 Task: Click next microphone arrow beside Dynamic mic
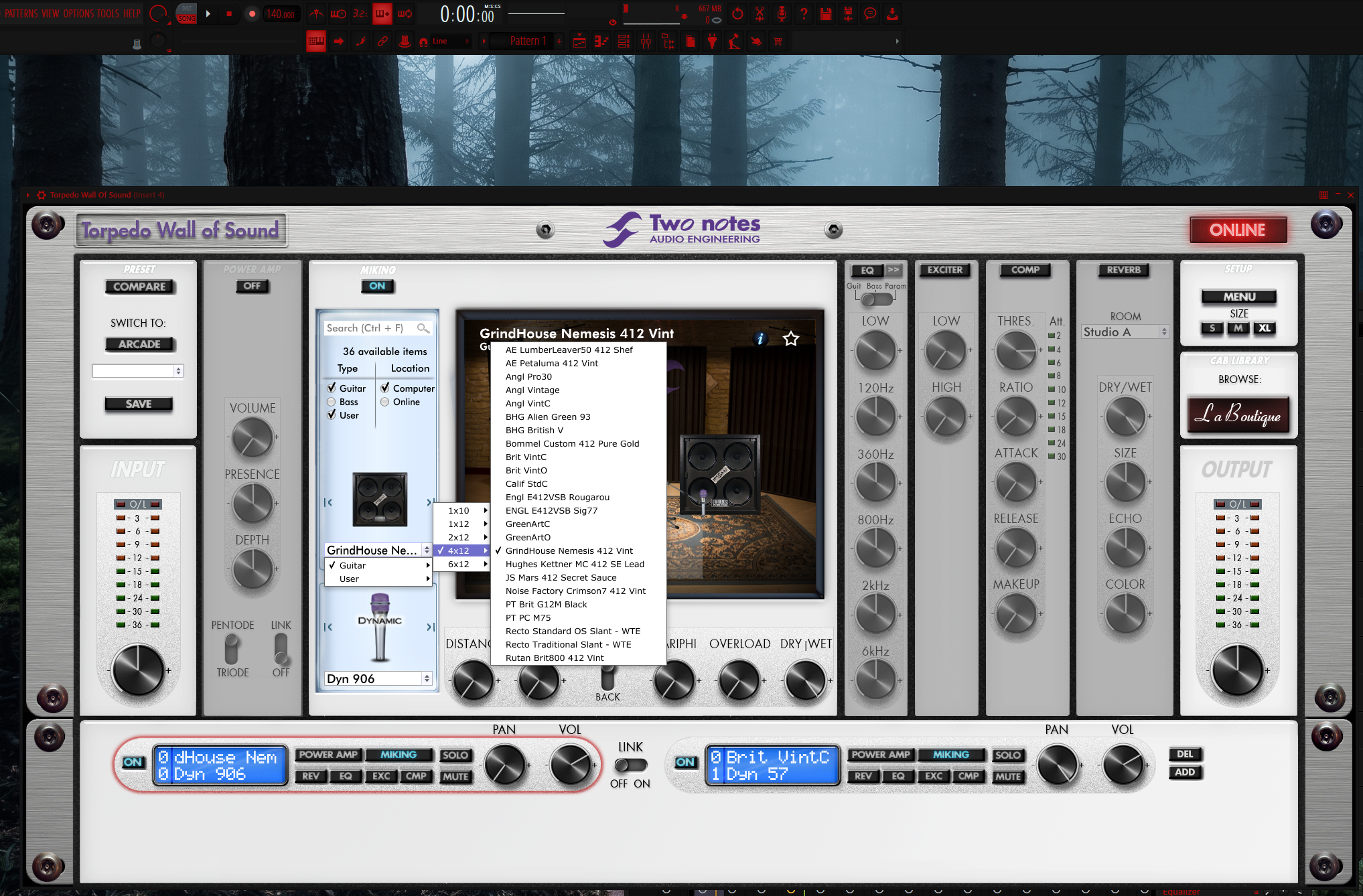[x=431, y=627]
